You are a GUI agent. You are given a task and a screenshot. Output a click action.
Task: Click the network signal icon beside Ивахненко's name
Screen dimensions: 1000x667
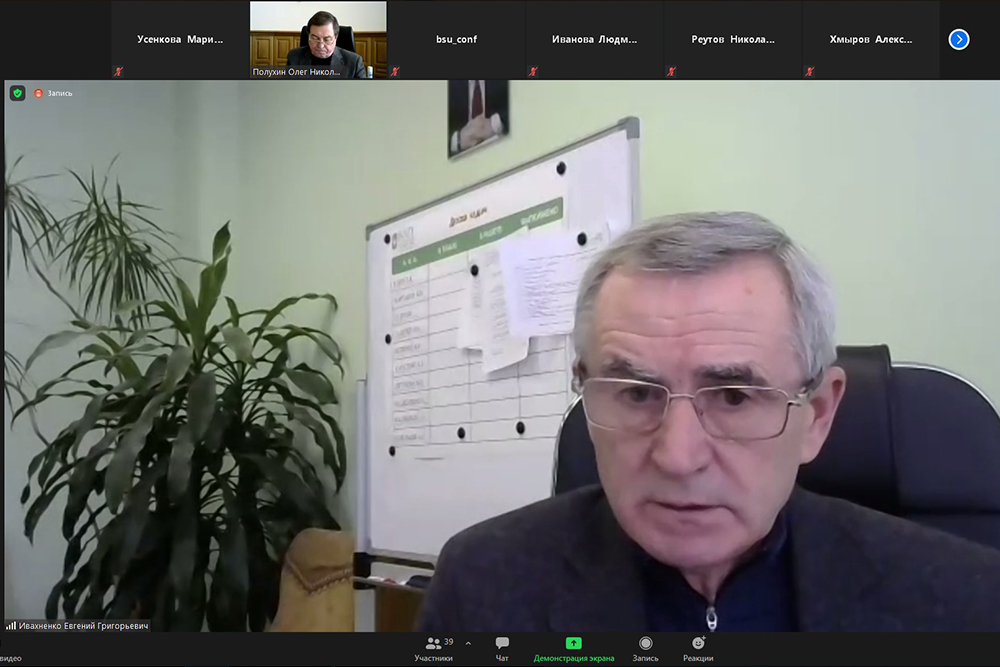(10, 626)
